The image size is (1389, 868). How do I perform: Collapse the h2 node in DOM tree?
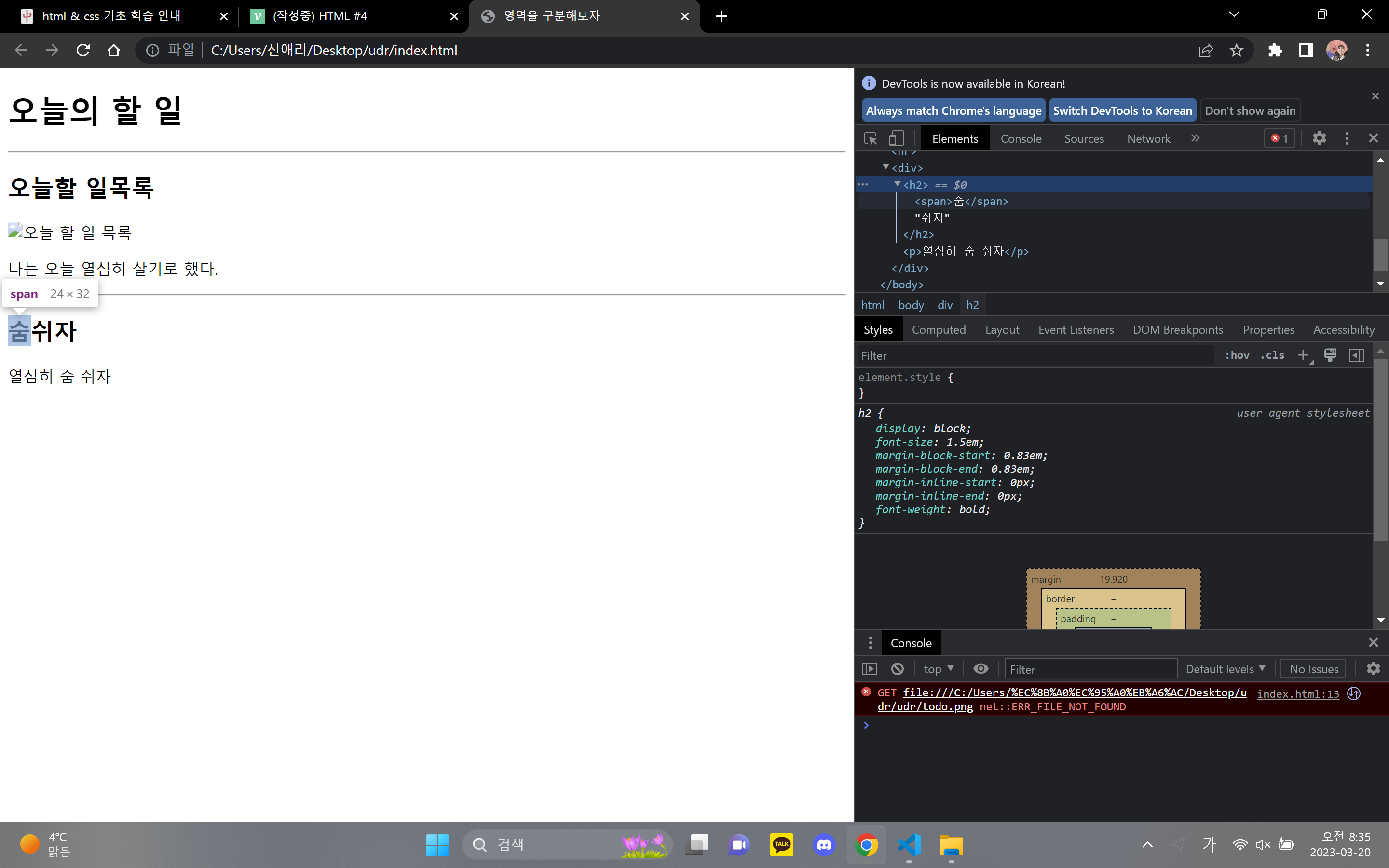tap(897, 184)
